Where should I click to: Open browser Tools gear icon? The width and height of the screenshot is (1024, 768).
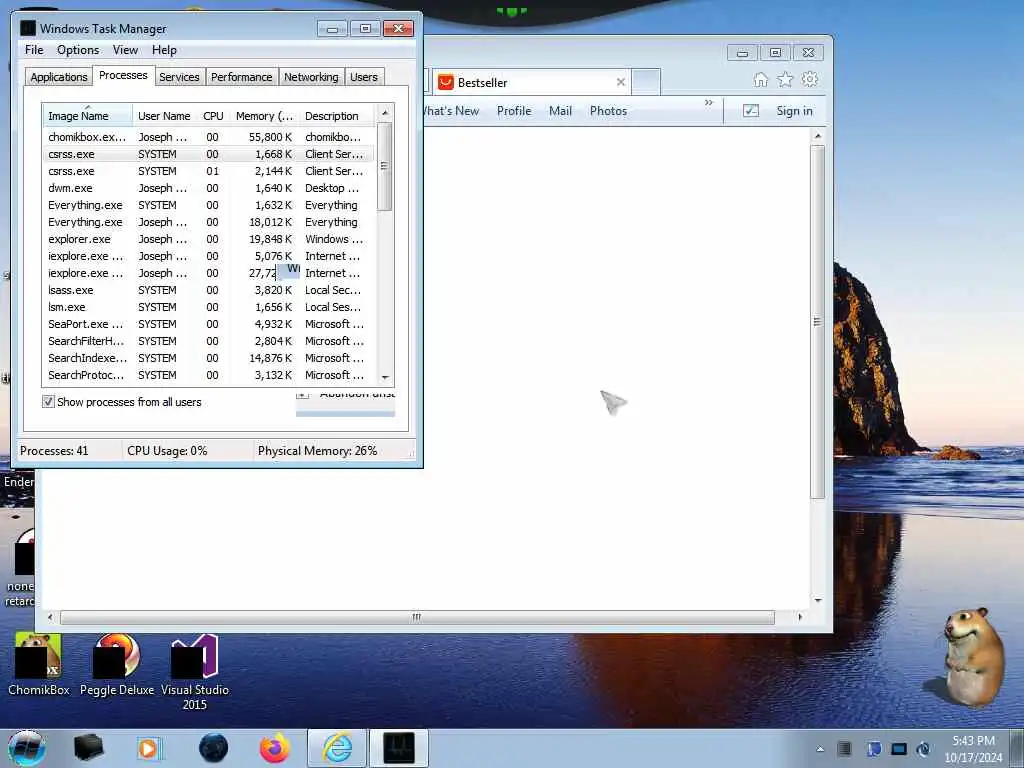(810, 80)
